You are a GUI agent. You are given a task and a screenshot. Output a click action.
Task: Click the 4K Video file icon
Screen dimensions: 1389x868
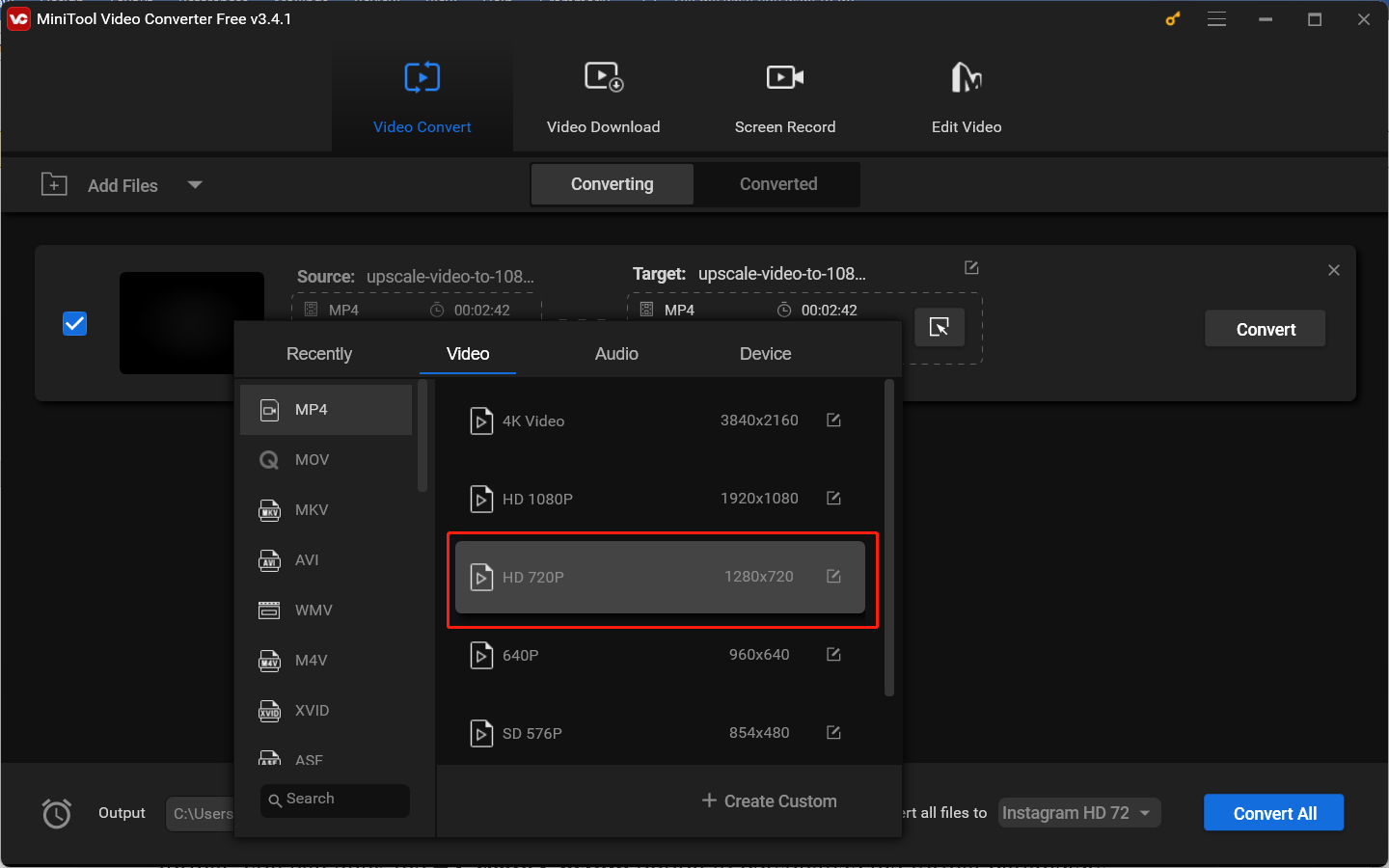(481, 421)
